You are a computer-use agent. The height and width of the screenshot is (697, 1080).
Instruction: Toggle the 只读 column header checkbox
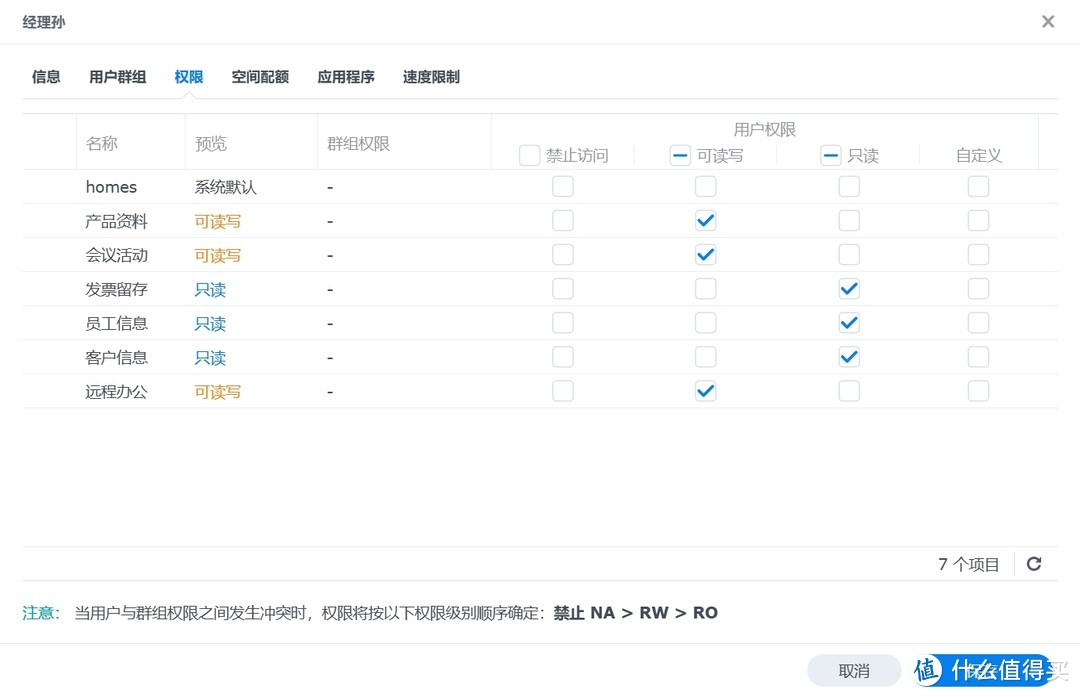tap(830, 155)
